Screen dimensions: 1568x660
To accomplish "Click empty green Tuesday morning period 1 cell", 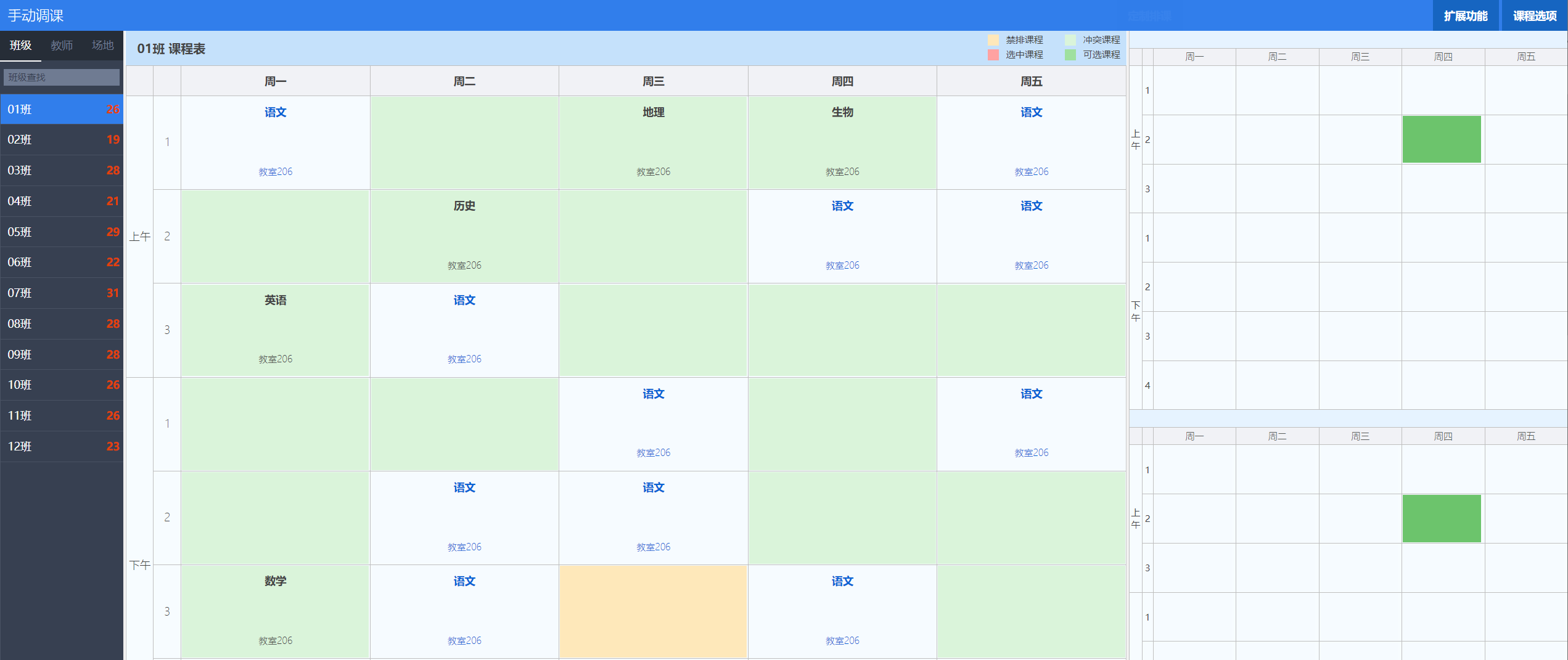I will tap(464, 142).
